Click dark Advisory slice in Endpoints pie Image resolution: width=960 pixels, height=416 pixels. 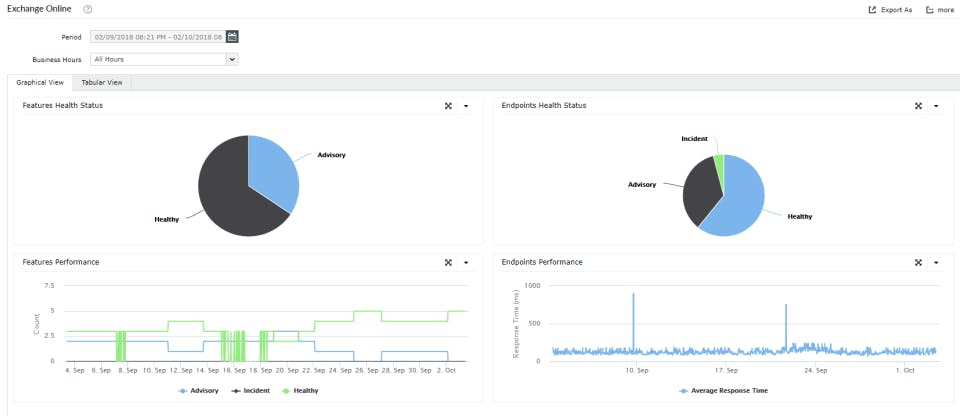[x=698, y=193]
